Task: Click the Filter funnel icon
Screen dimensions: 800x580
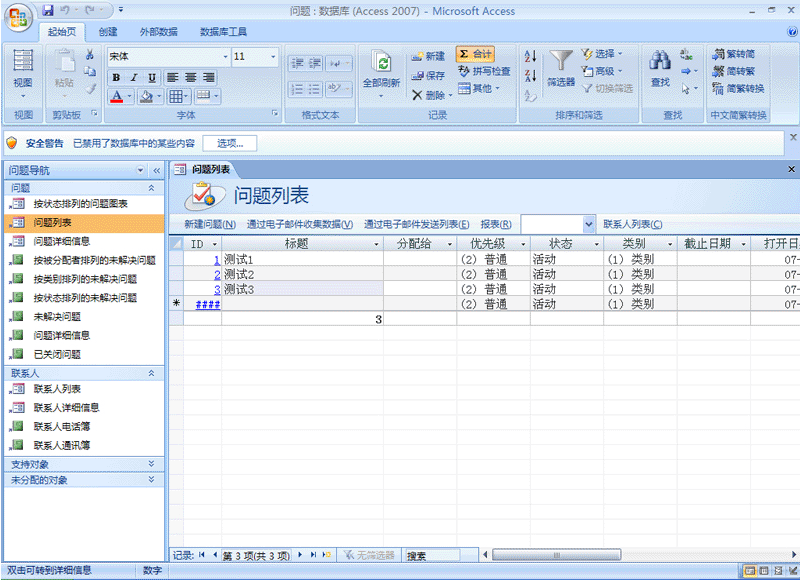Action: (561, 62)
